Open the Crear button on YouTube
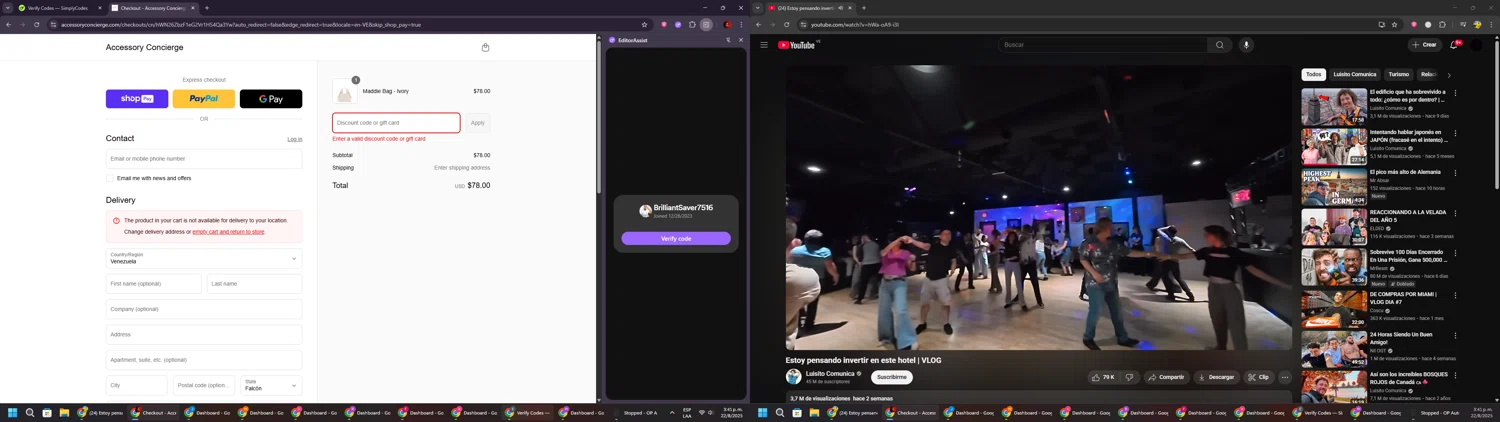 [1424, 45]
